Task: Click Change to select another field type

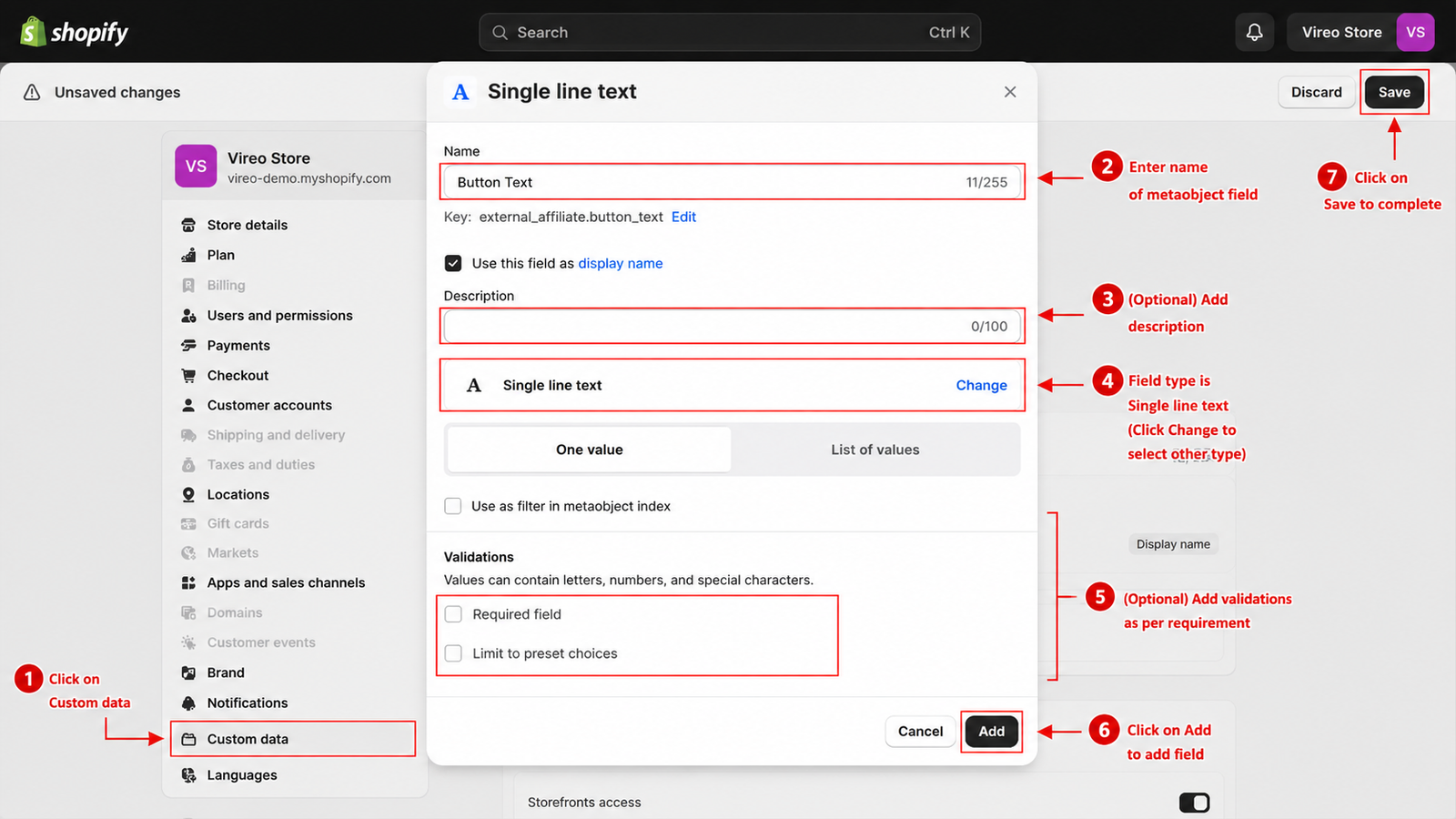Action: (x=981, y=385)
